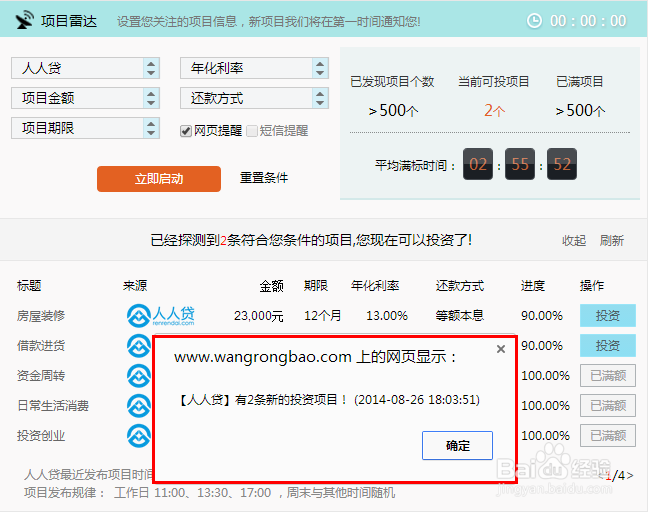Click the 操作 column header
This screenshot has width=648, height=512.
click(592, 286)
